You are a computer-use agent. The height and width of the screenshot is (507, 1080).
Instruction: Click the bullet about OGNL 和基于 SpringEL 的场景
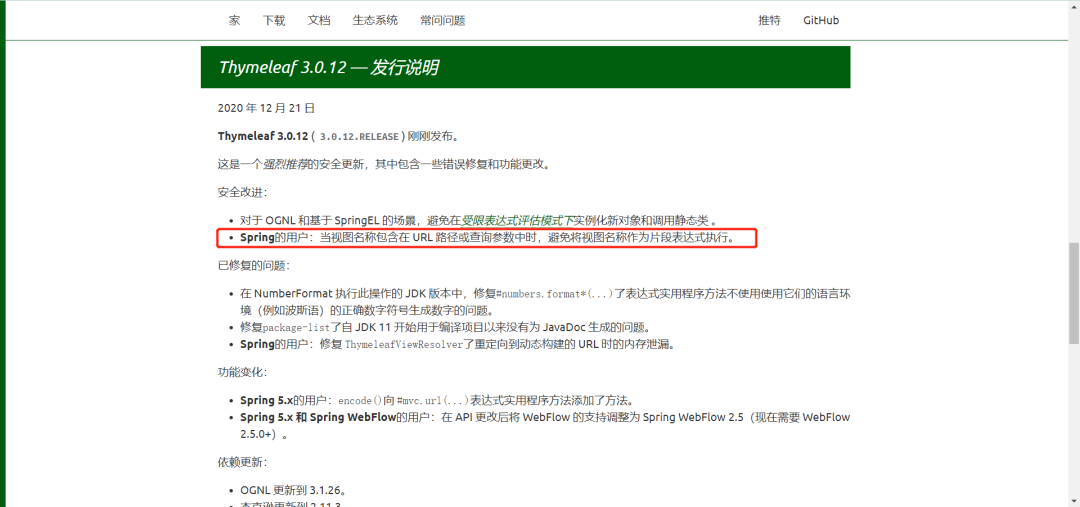tap(479, 221)
